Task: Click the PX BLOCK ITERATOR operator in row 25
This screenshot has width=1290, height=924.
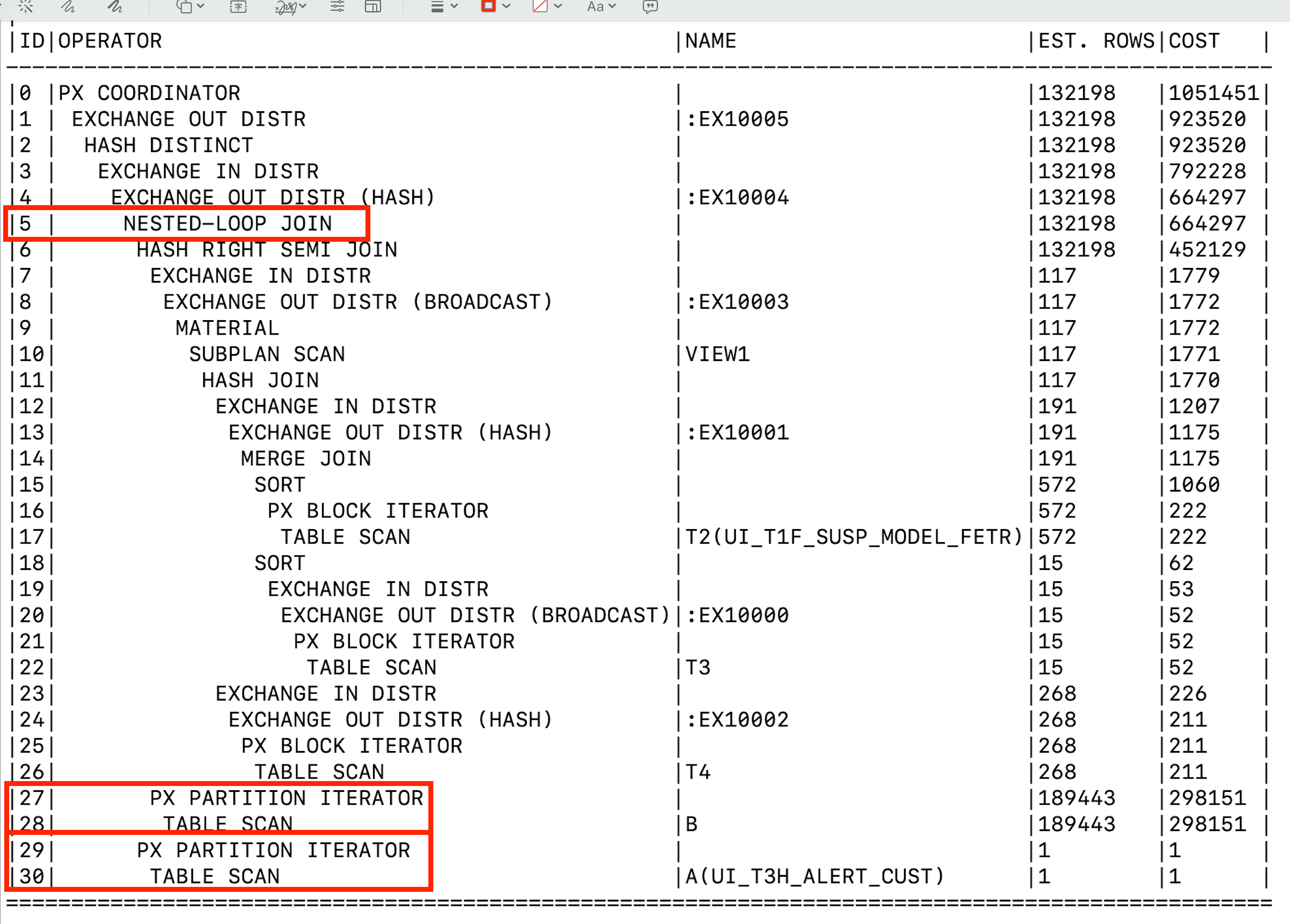Action: pos(352,746)
